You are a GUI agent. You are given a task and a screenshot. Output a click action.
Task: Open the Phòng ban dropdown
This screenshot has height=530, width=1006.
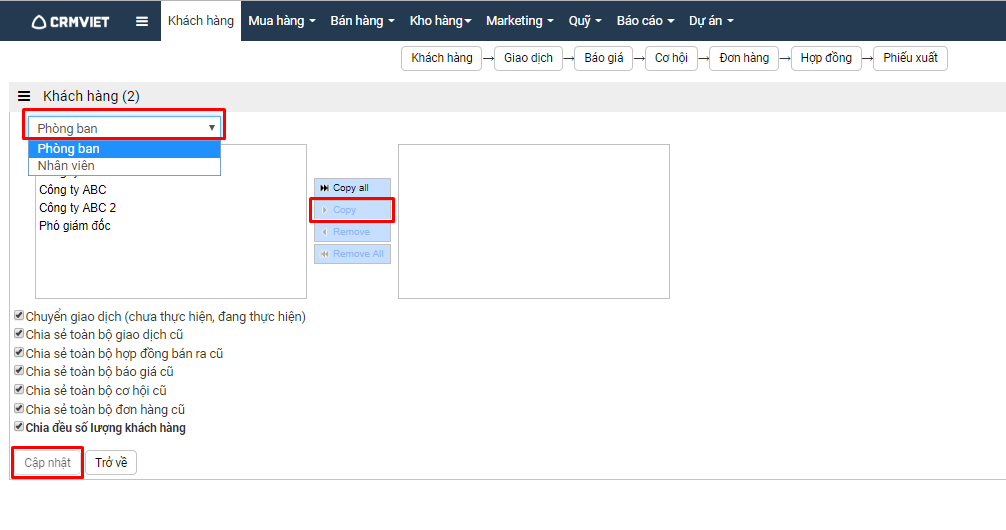125,128
